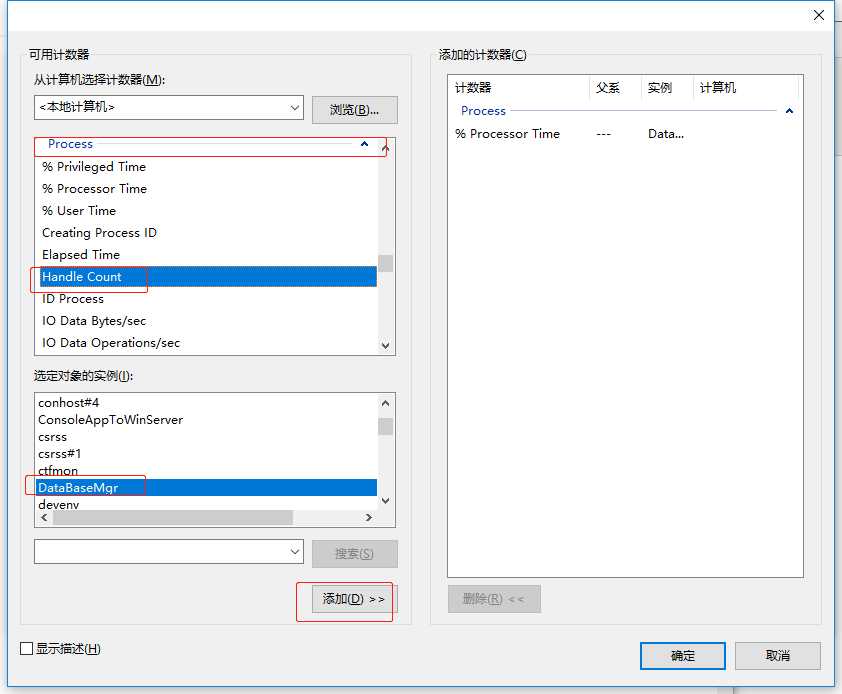Select % Processor Time in available counters list
This screenshot has width=842, height=694.
[208, 189]
